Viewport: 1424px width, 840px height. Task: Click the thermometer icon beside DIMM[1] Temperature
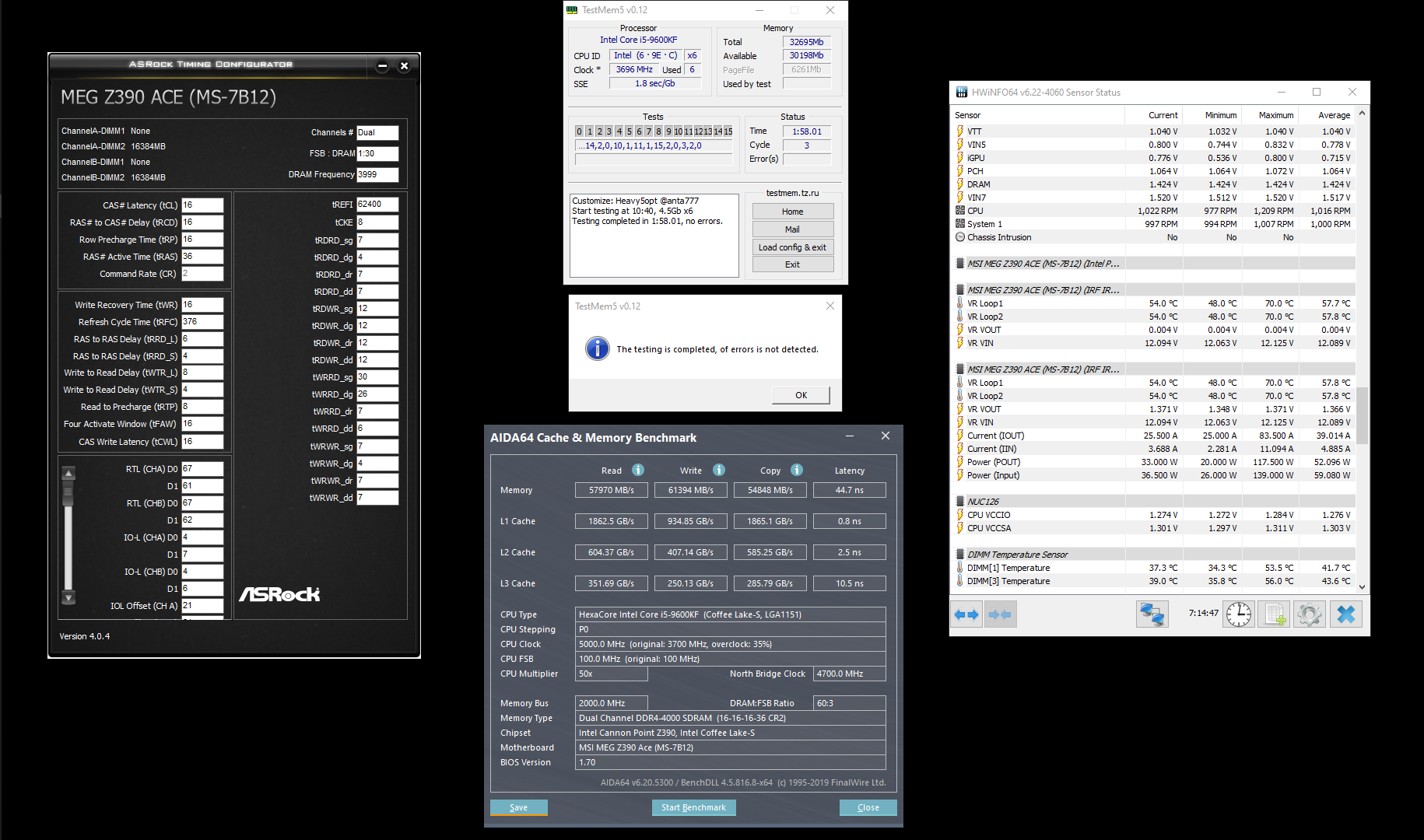[960, 568]
